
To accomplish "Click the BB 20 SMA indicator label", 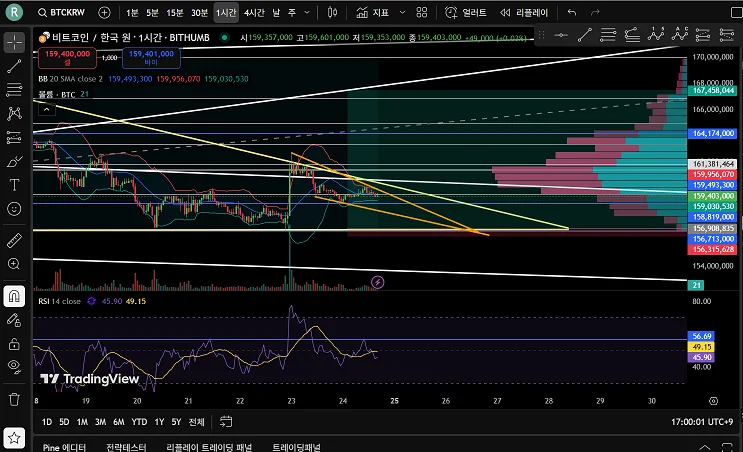I will tap(71, 79).
